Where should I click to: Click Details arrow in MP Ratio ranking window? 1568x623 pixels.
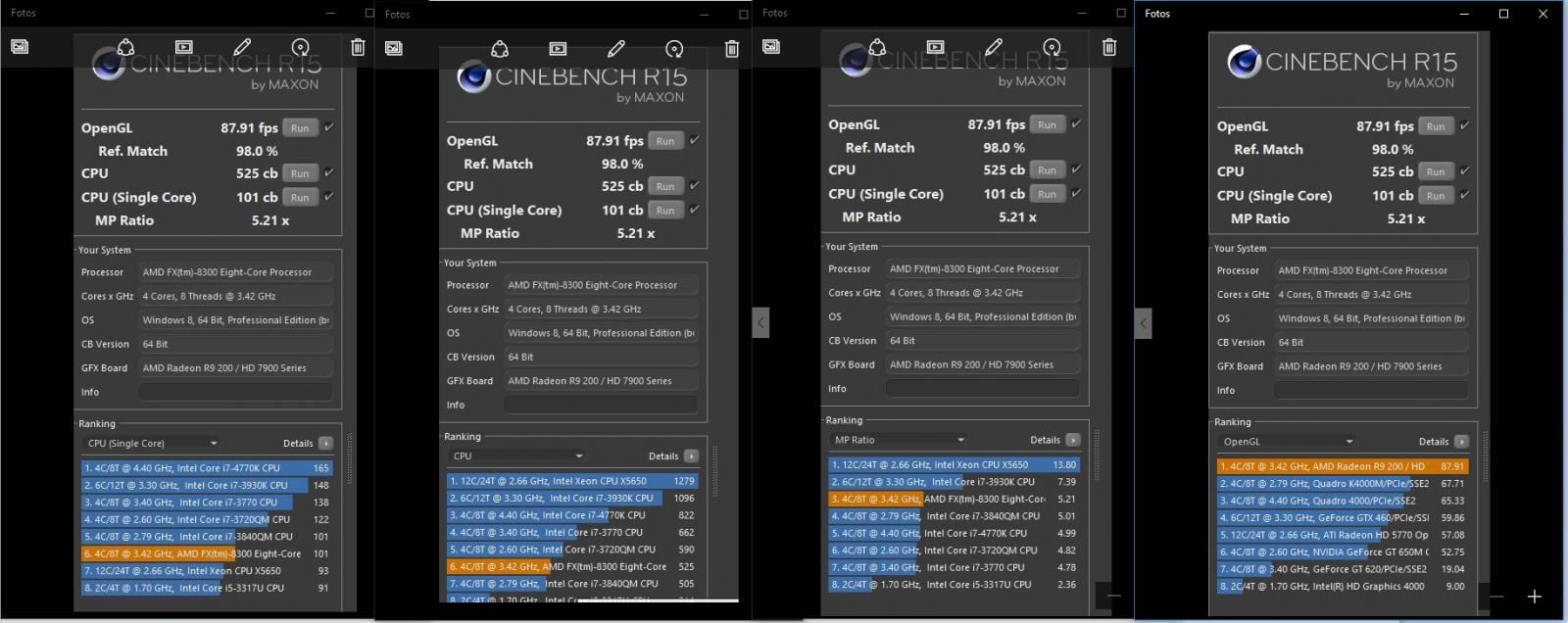pos(1072,440)
